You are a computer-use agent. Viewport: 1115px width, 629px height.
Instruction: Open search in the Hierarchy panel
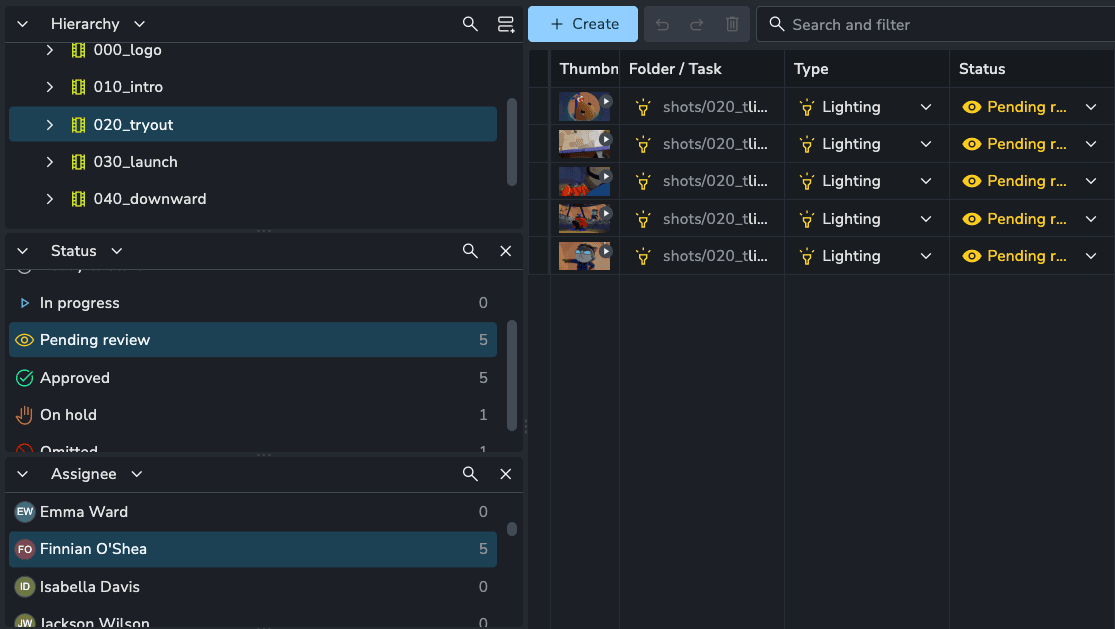pyautogui.click(x=470, y=24)
